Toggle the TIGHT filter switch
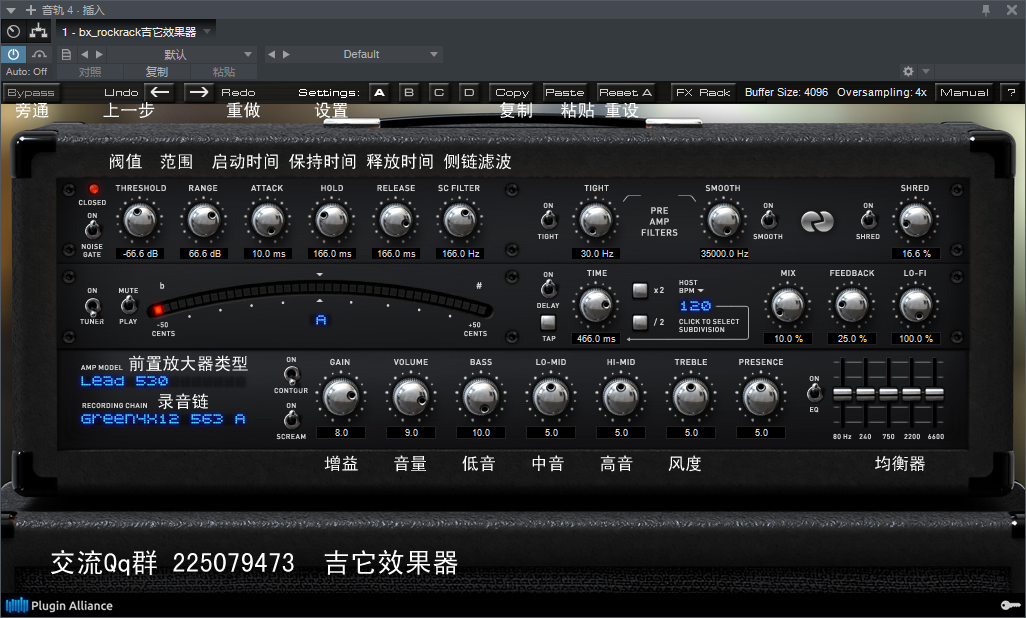1026x618 pixels. click(548, 218)
